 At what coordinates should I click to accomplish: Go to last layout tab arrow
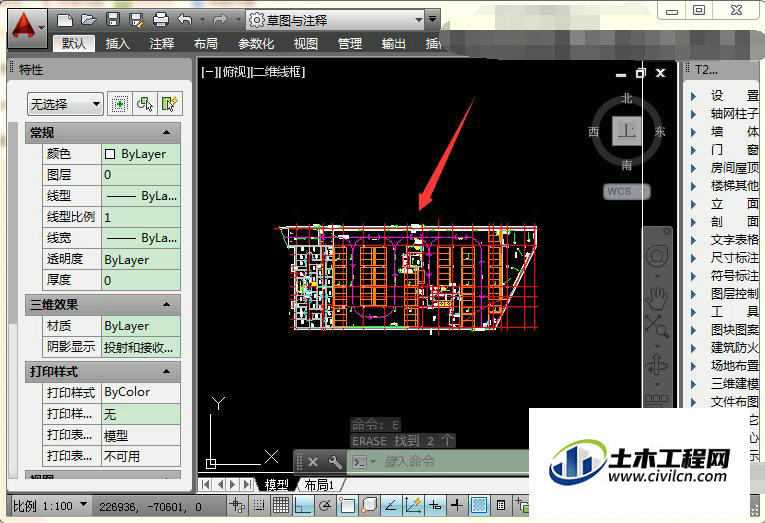[x=247, y=484]
